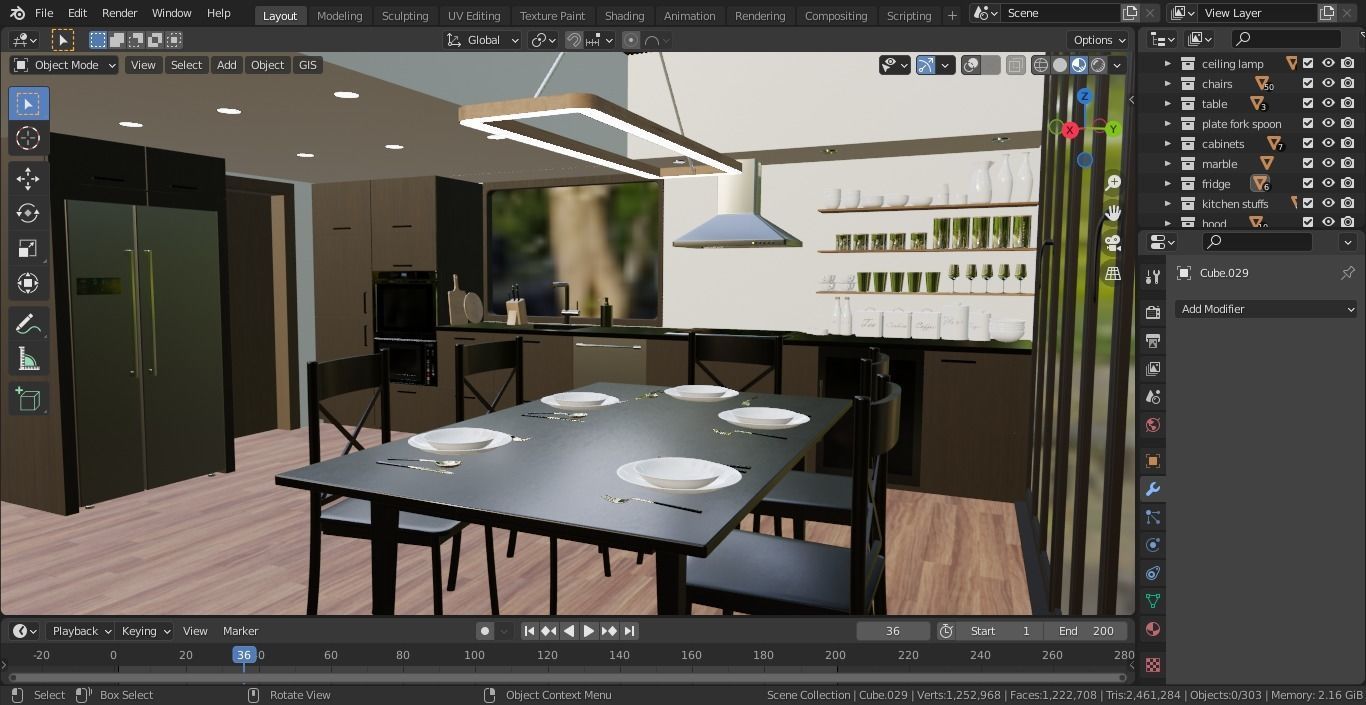Viewport: 1366px width, 705px height.
Task: Select the Rotate tool
Action: 28,213
